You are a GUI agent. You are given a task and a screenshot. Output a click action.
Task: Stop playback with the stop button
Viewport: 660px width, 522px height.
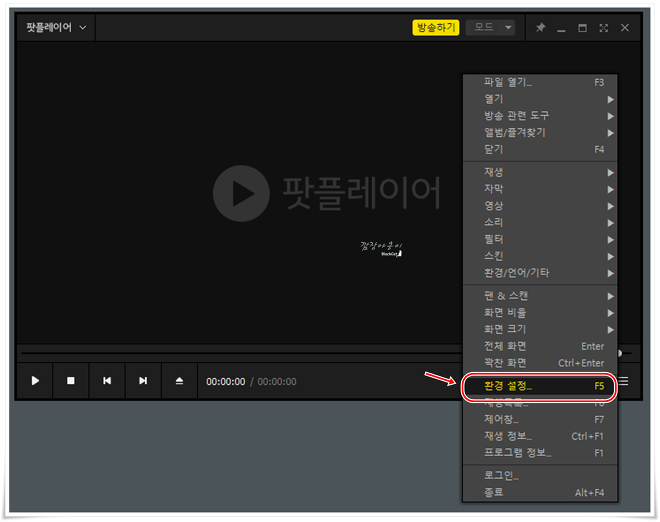pyautogui.click(x=71, y=381)
